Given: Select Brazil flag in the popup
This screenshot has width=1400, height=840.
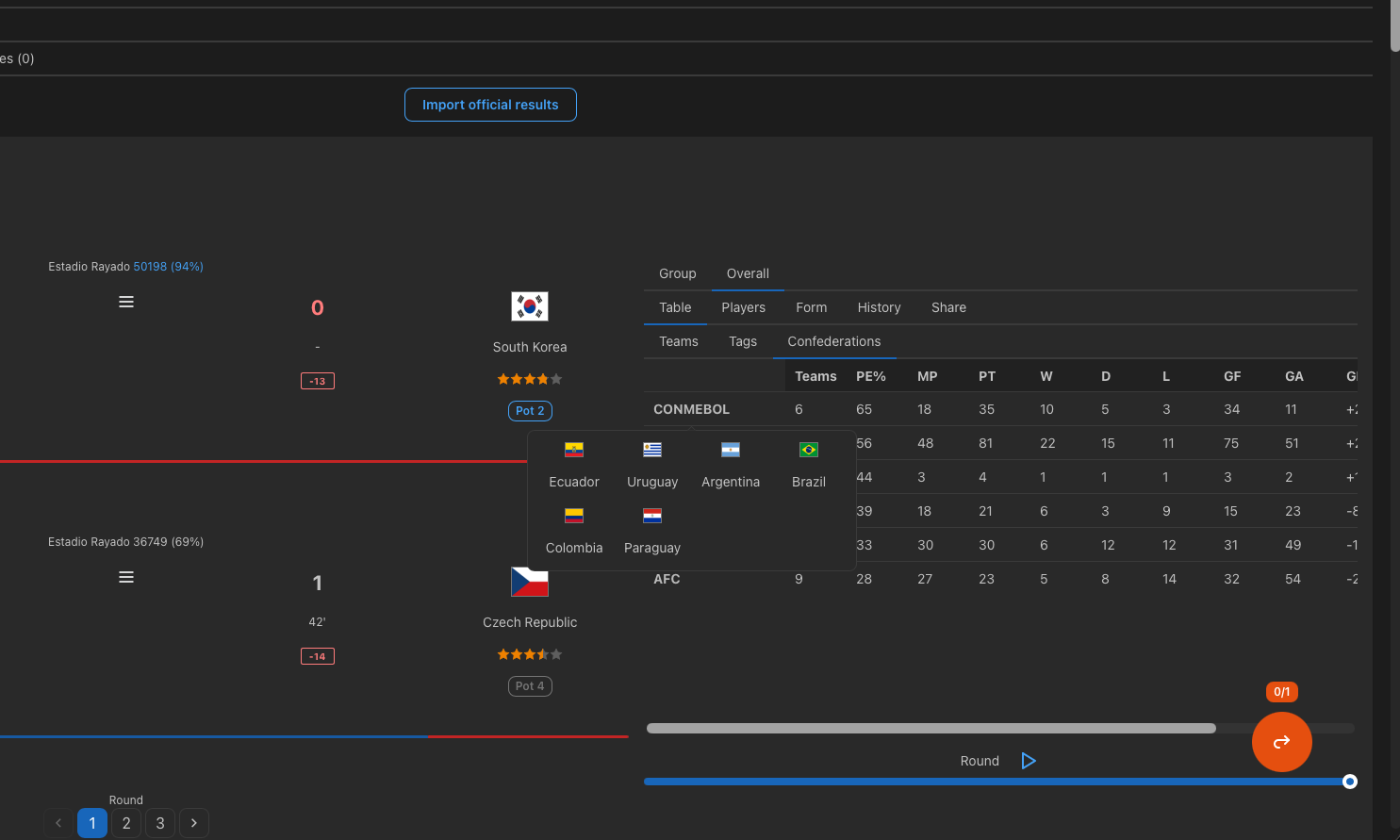Looking at the screenshot, I should pos(809,450).
